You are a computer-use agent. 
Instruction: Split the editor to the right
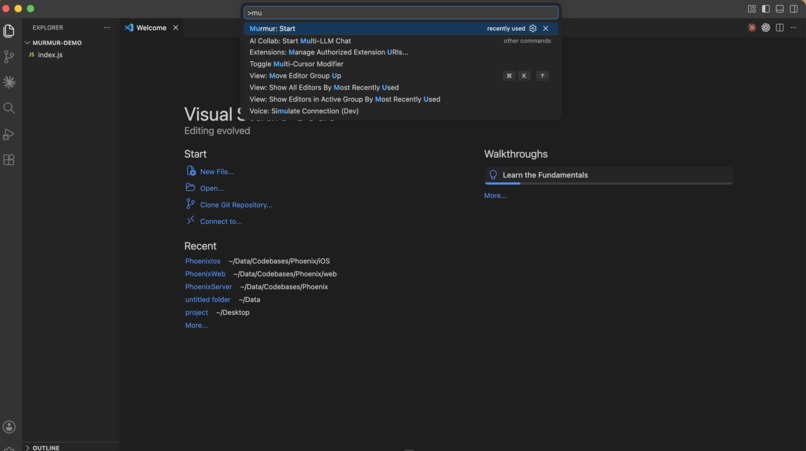point(780,28)
